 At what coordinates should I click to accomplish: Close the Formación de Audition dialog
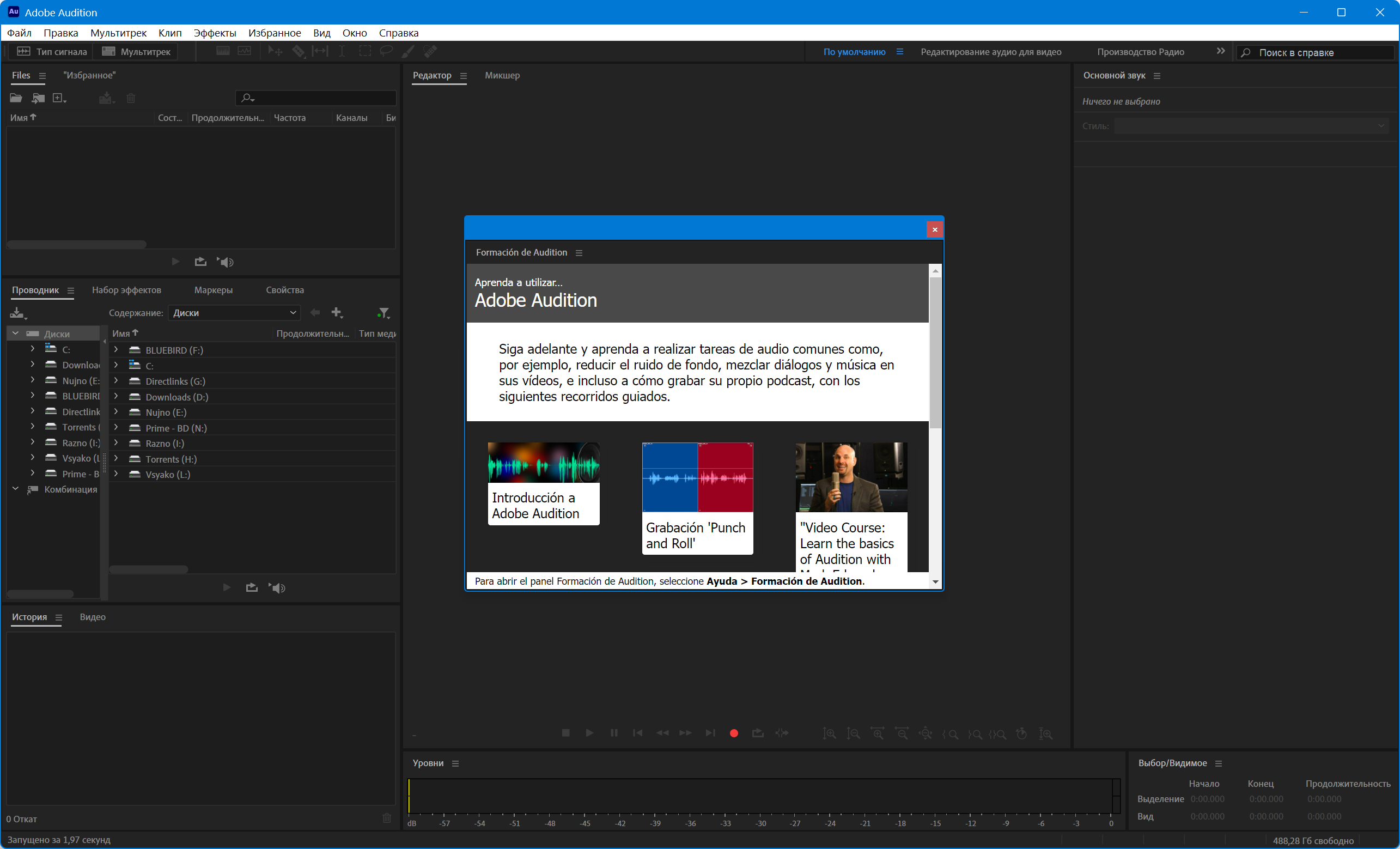[934, 229]
